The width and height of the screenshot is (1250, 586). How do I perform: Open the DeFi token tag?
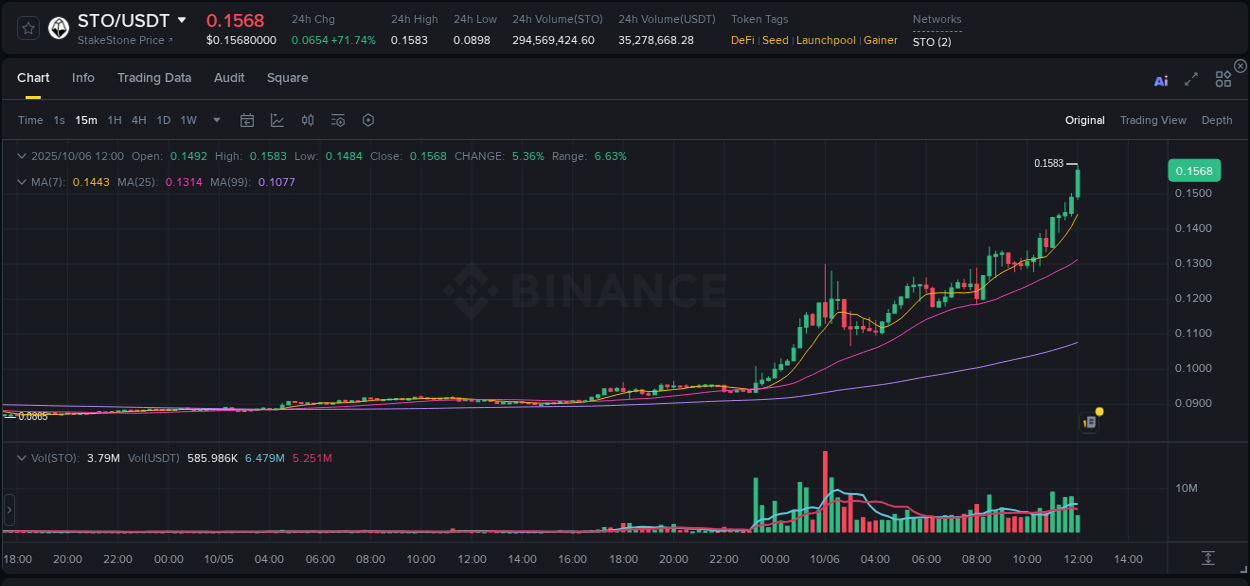[x=742, y=40]
